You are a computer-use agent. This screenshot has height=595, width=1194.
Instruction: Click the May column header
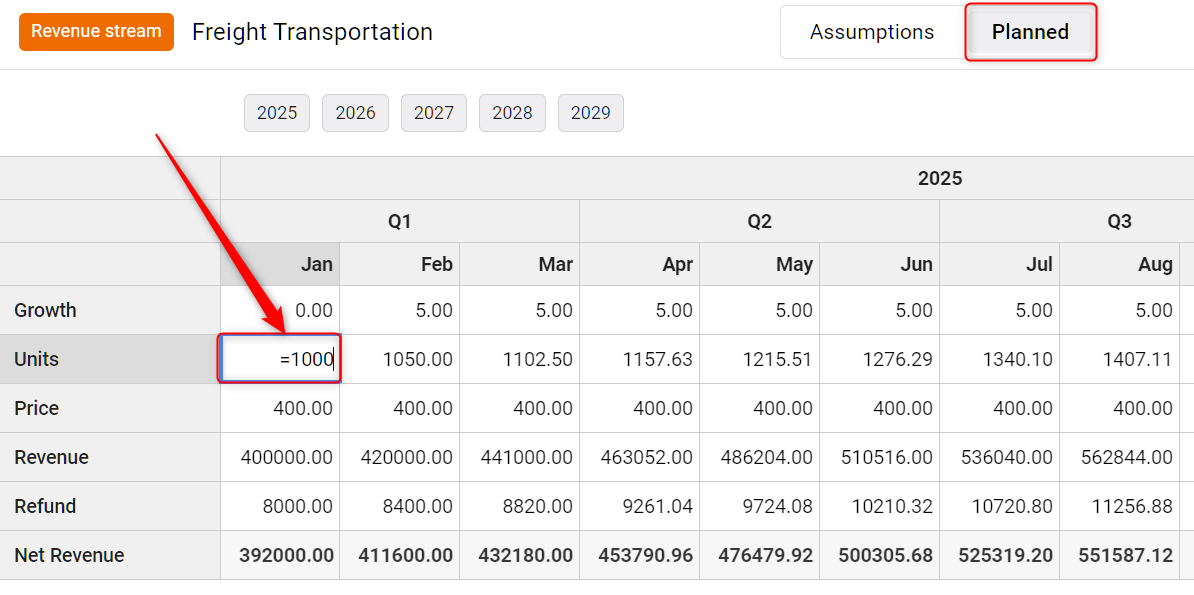[760, 264]
